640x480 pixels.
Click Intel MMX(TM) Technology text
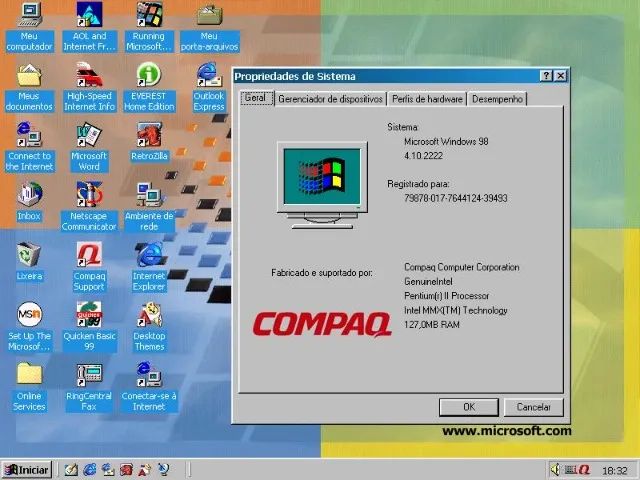[x=456, y=311]
